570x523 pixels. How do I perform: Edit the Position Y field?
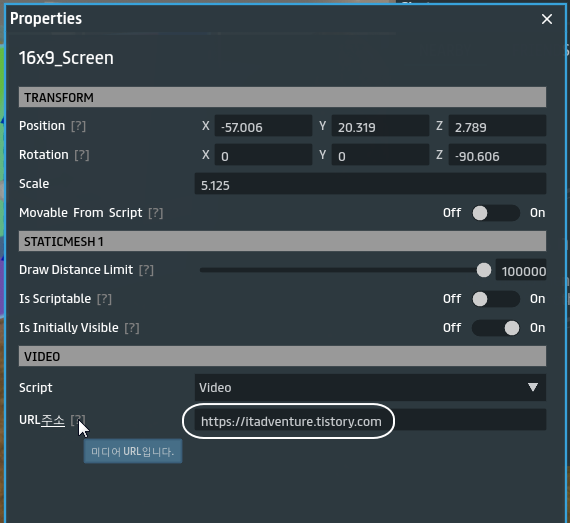click(380, 126)
